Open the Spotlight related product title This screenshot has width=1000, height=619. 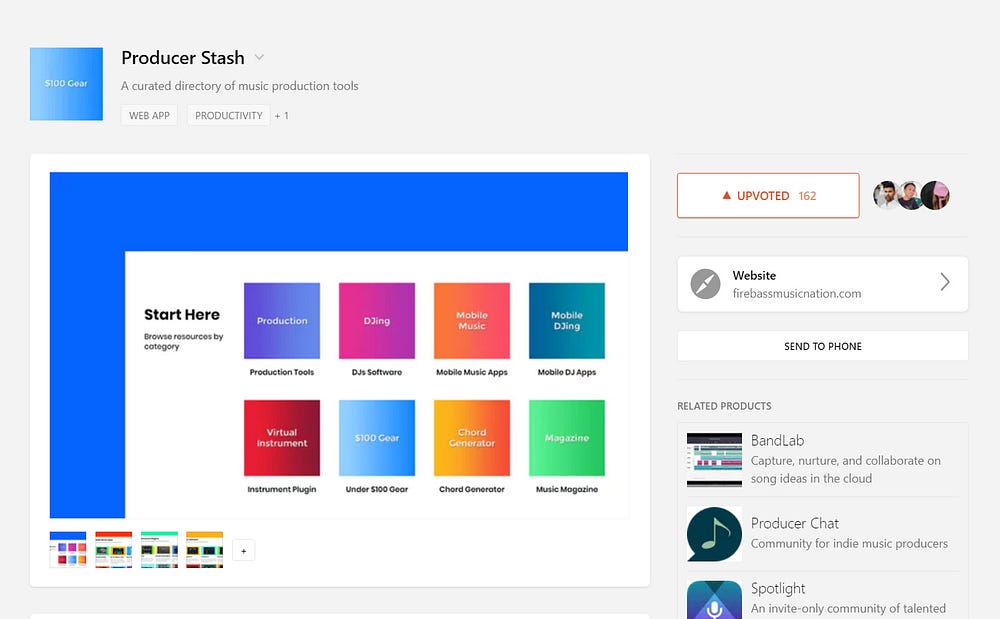click(778, 588)
